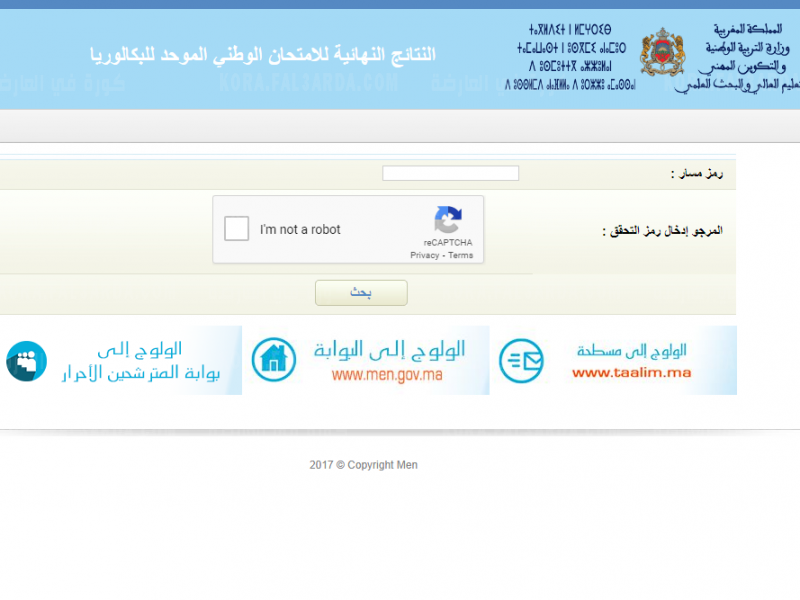
Task: Click the reCAPTCHA arrows logo
Action: 447,221
